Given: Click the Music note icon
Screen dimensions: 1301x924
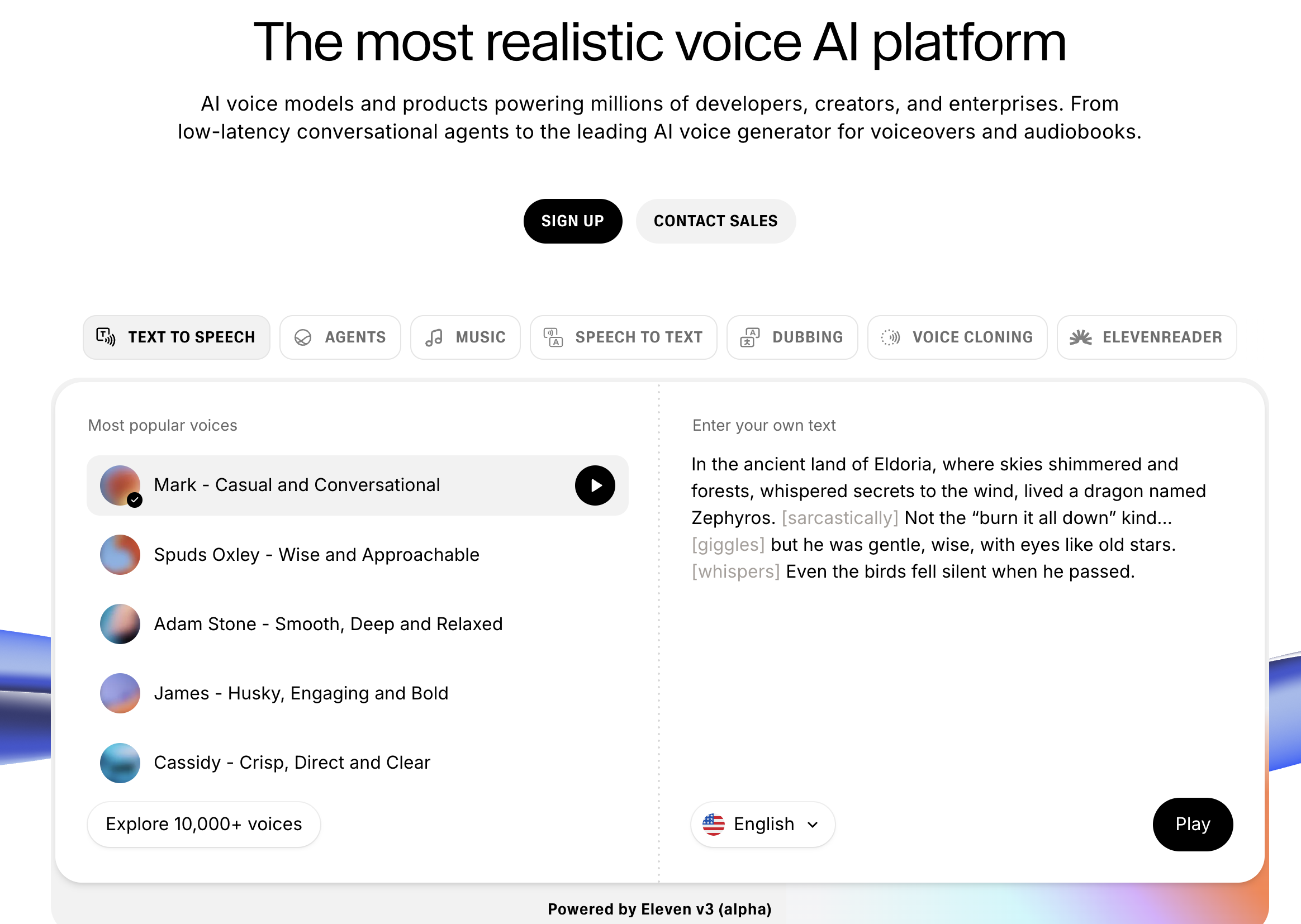Looking at the screenshot, I should coord(434,337).
